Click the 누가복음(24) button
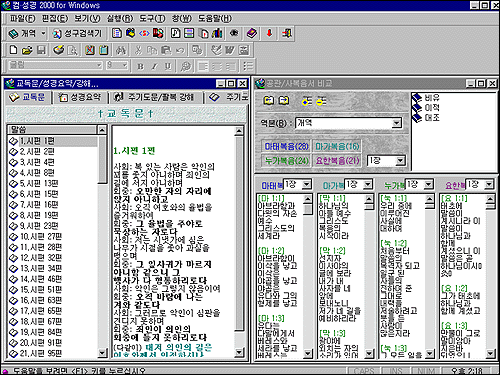The height and width of the screenshot is (375, 500). [286, 161]
